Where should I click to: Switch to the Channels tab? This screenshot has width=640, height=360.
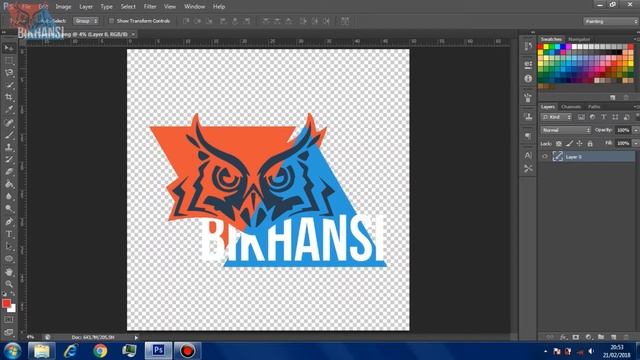(x=571, y=107)
